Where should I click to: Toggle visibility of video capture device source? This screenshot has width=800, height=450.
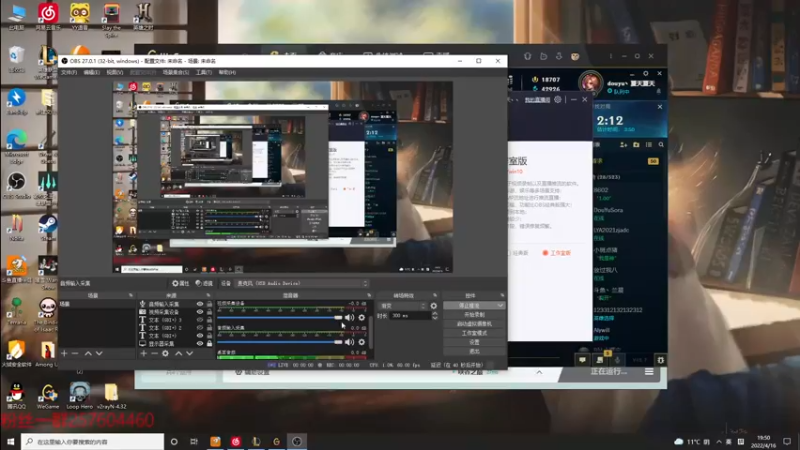(x=200, y=312)
